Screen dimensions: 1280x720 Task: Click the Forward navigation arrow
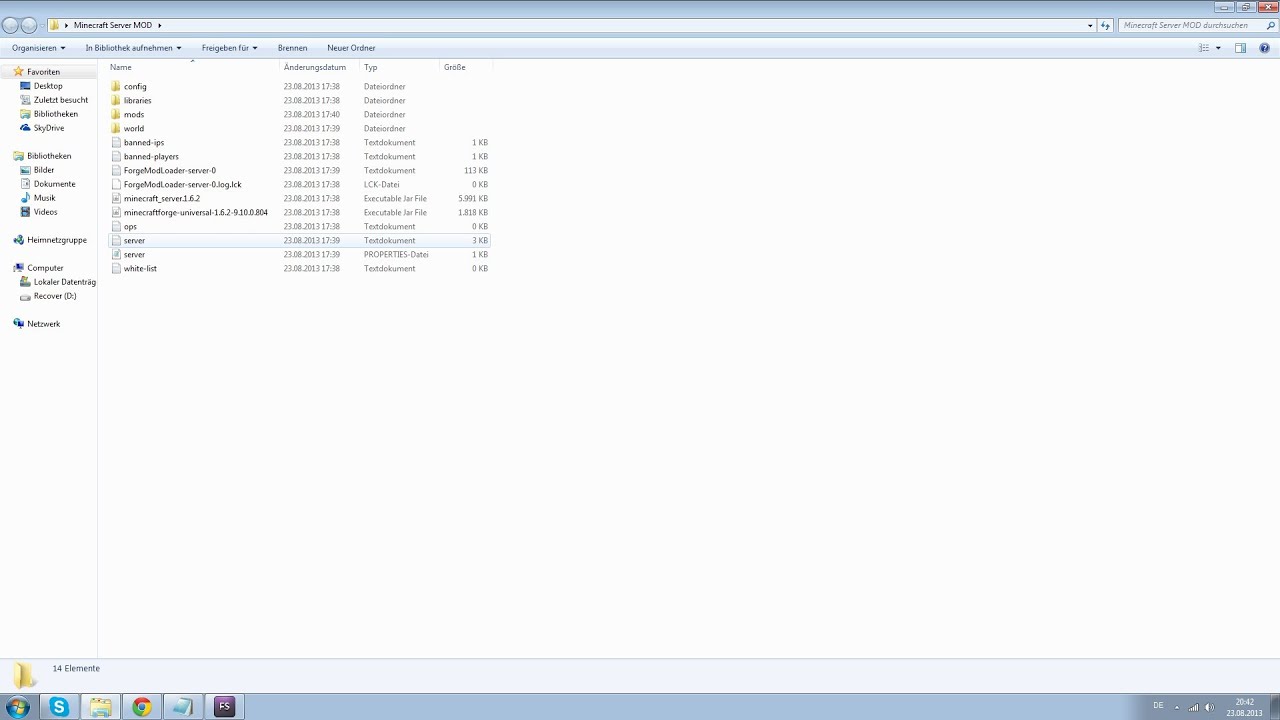point(29,25)
